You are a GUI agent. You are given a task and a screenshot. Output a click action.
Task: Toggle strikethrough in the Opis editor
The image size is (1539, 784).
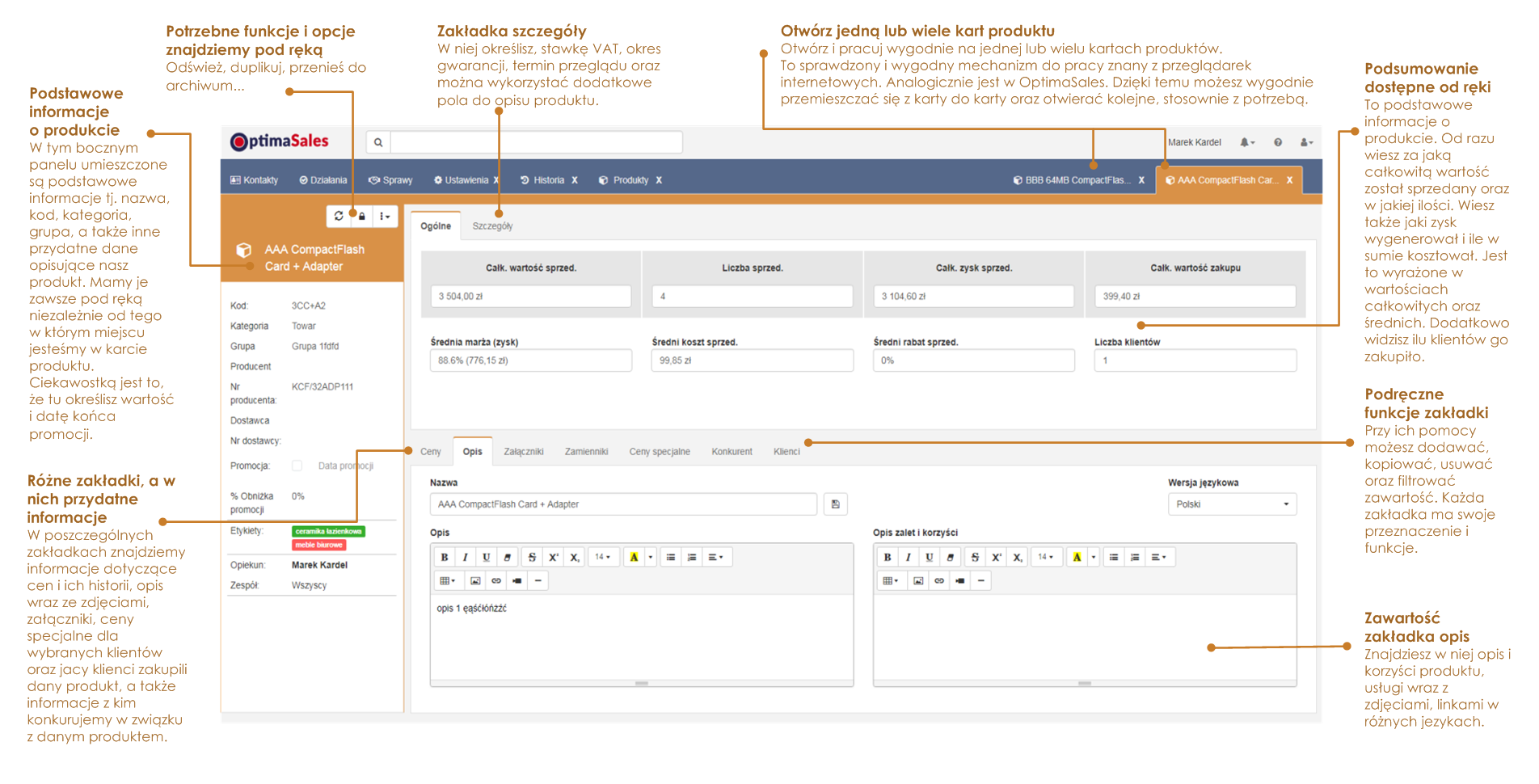[532, 557]
